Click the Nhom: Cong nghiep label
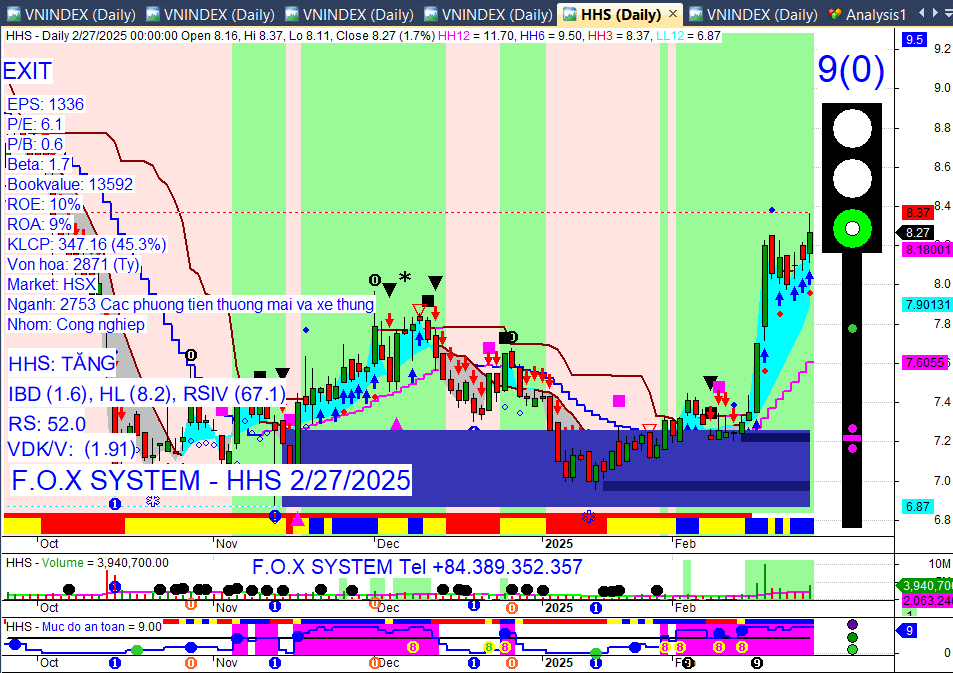The height and width of the screenshot is (673, 953). (x=76, y=324)
